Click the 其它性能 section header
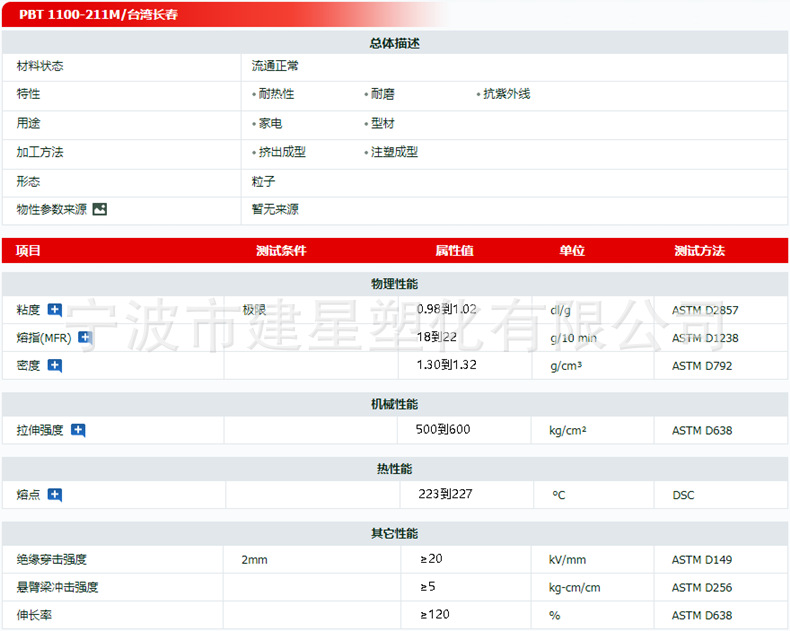This screenshot has height=631, width=790. pyautogui.click(x=394, y=534)
